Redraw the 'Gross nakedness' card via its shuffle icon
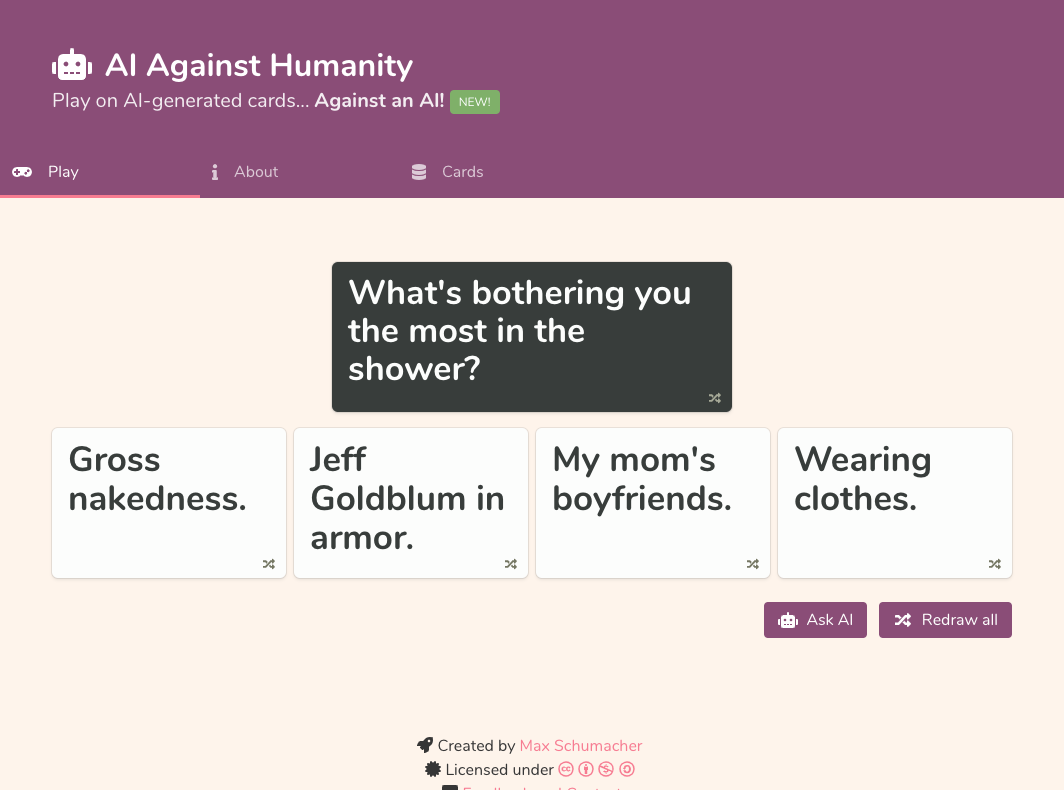The image size is (1064, 790). [x=269, y=564]
